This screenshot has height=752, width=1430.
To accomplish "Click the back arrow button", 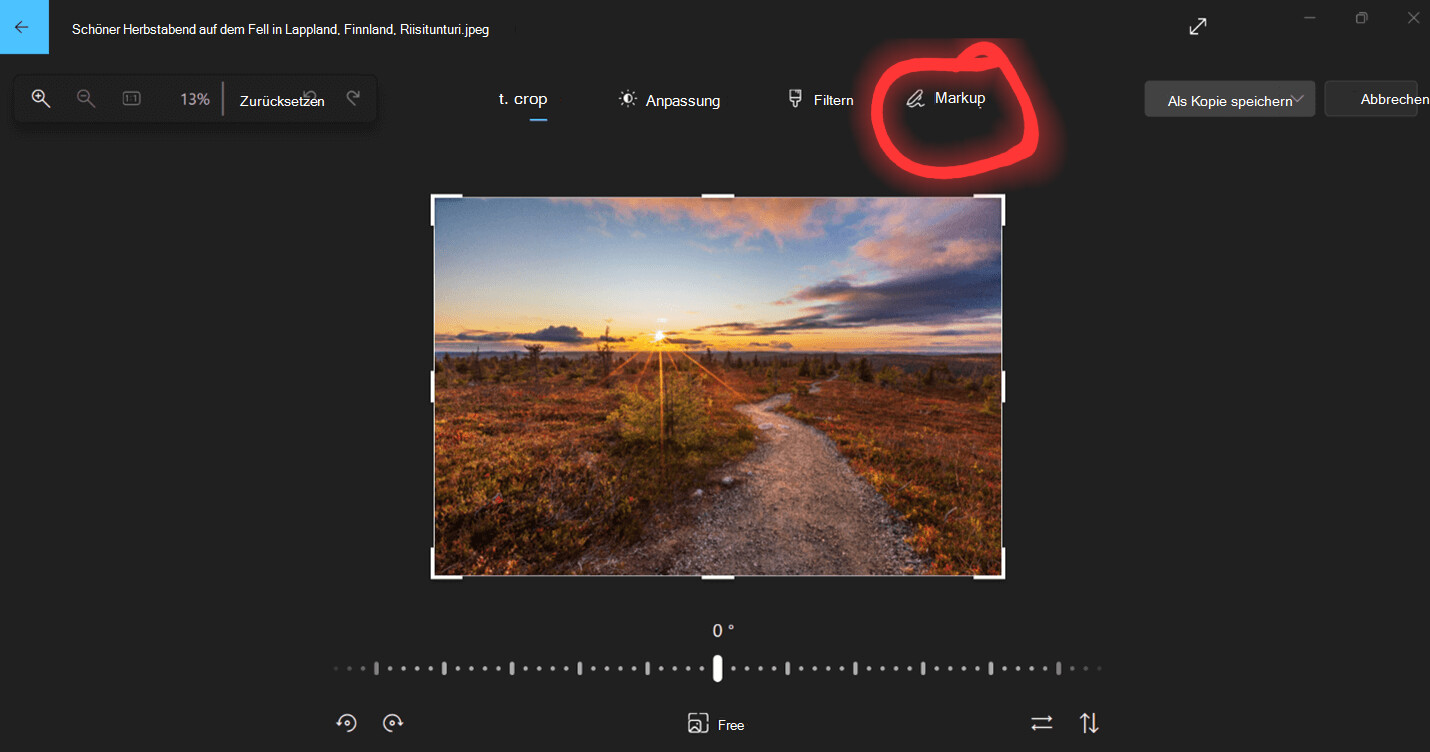I will click(22, 27).
